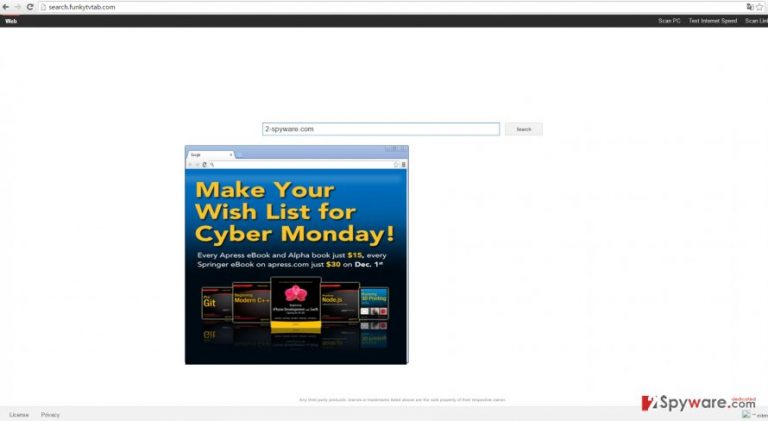Click the Search button
Viewport: 768px width, 421px height.
[524, 129]
